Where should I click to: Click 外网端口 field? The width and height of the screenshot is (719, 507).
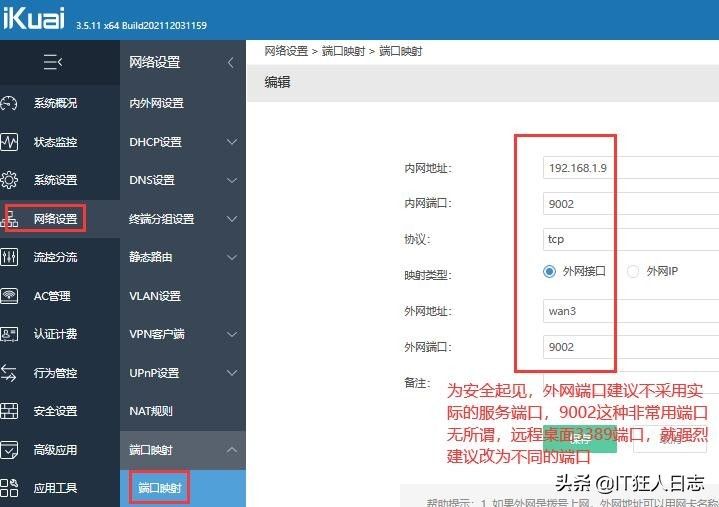click(631, 347)
